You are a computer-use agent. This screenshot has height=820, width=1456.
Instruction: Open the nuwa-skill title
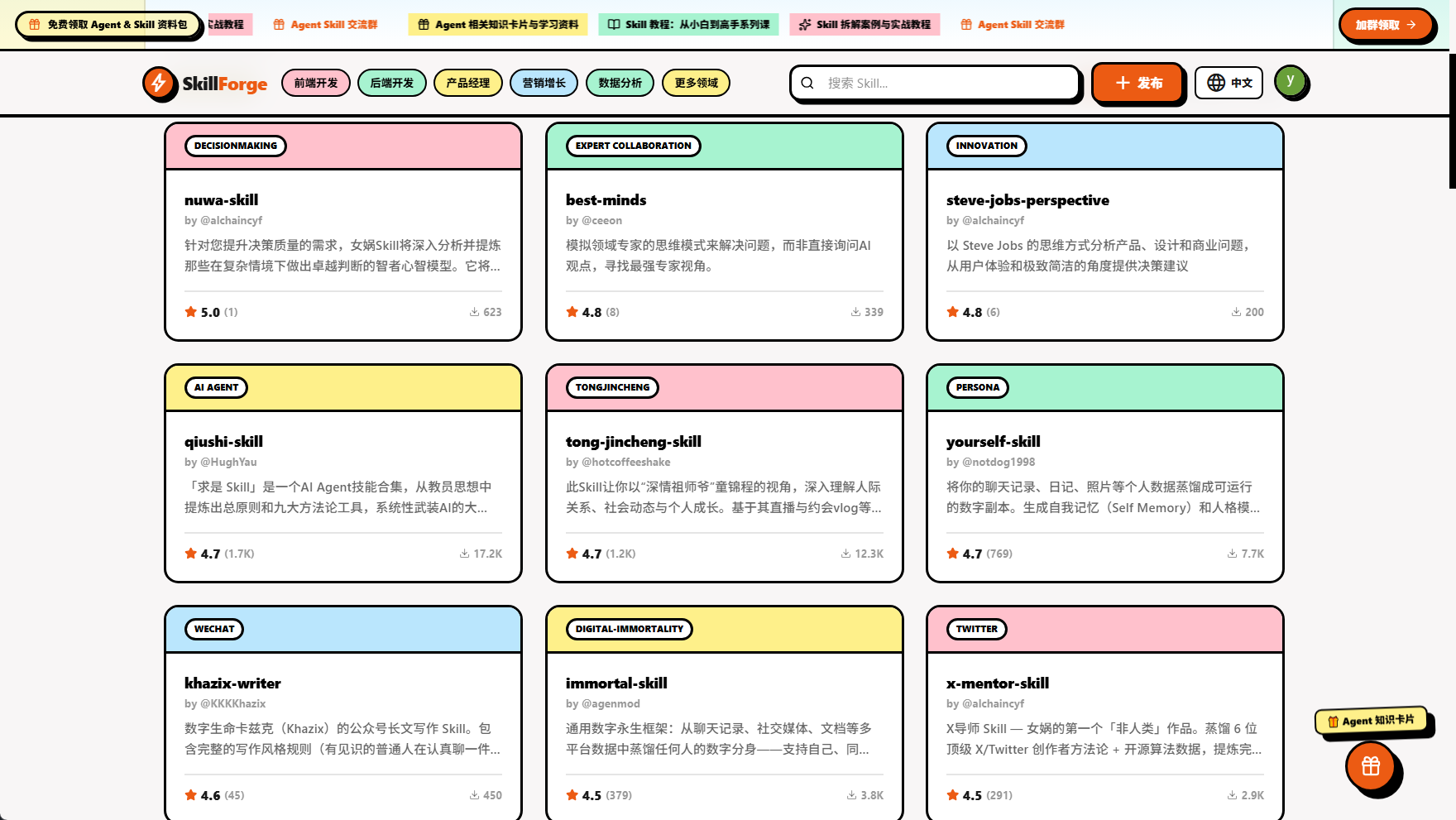tap(221, 200)
